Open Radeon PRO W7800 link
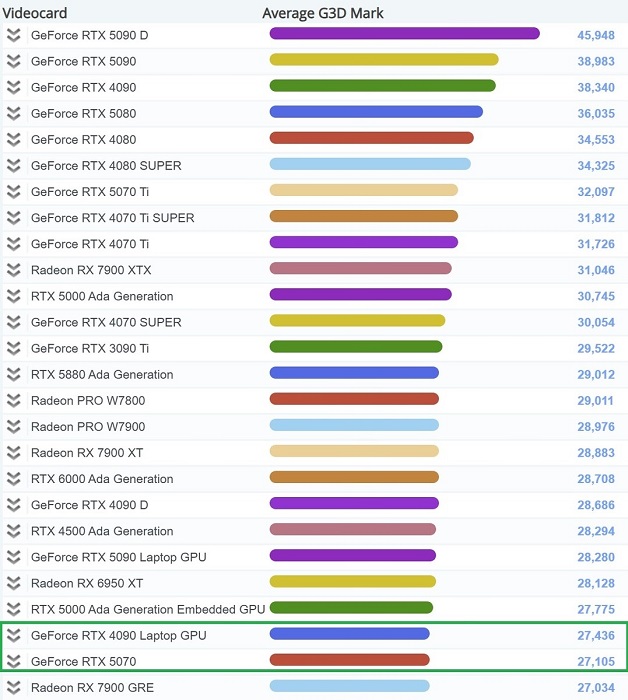The image size is (628, 700). (88, 400)
